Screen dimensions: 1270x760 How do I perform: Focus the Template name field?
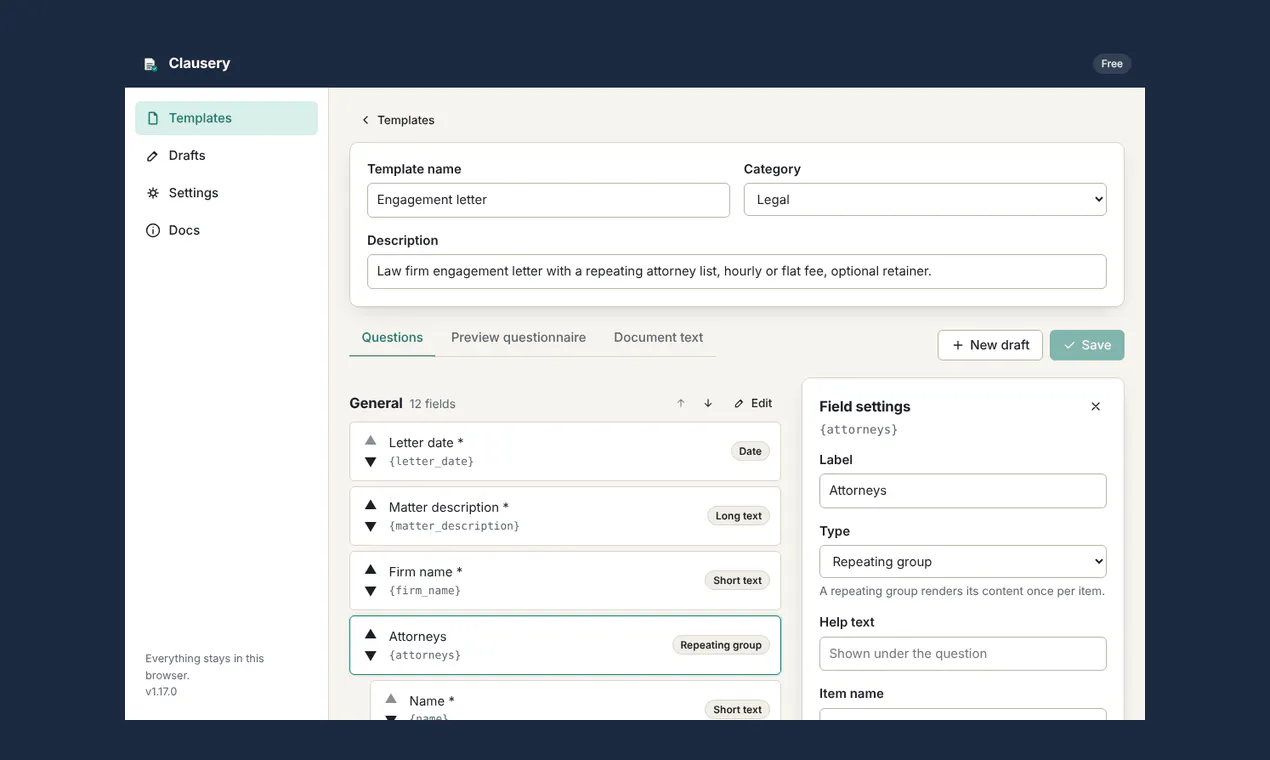548,200
